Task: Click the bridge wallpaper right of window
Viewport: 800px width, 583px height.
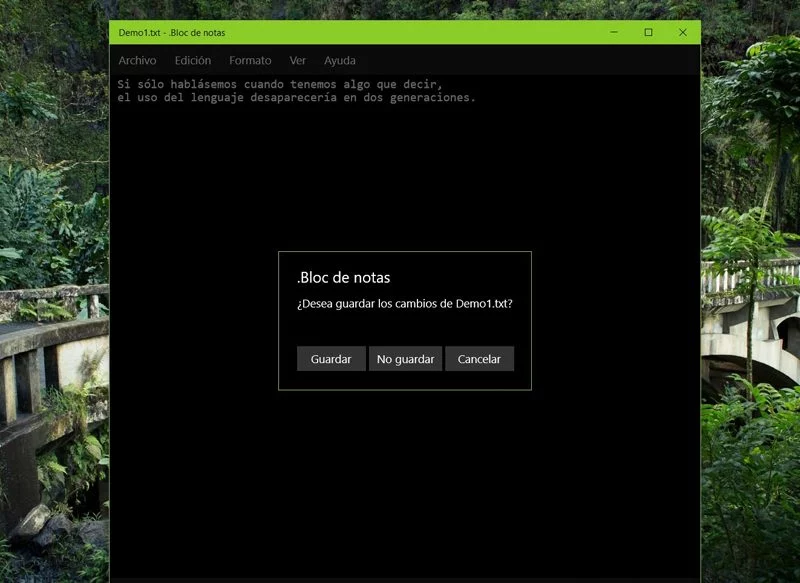Action: tap(750, 300)
